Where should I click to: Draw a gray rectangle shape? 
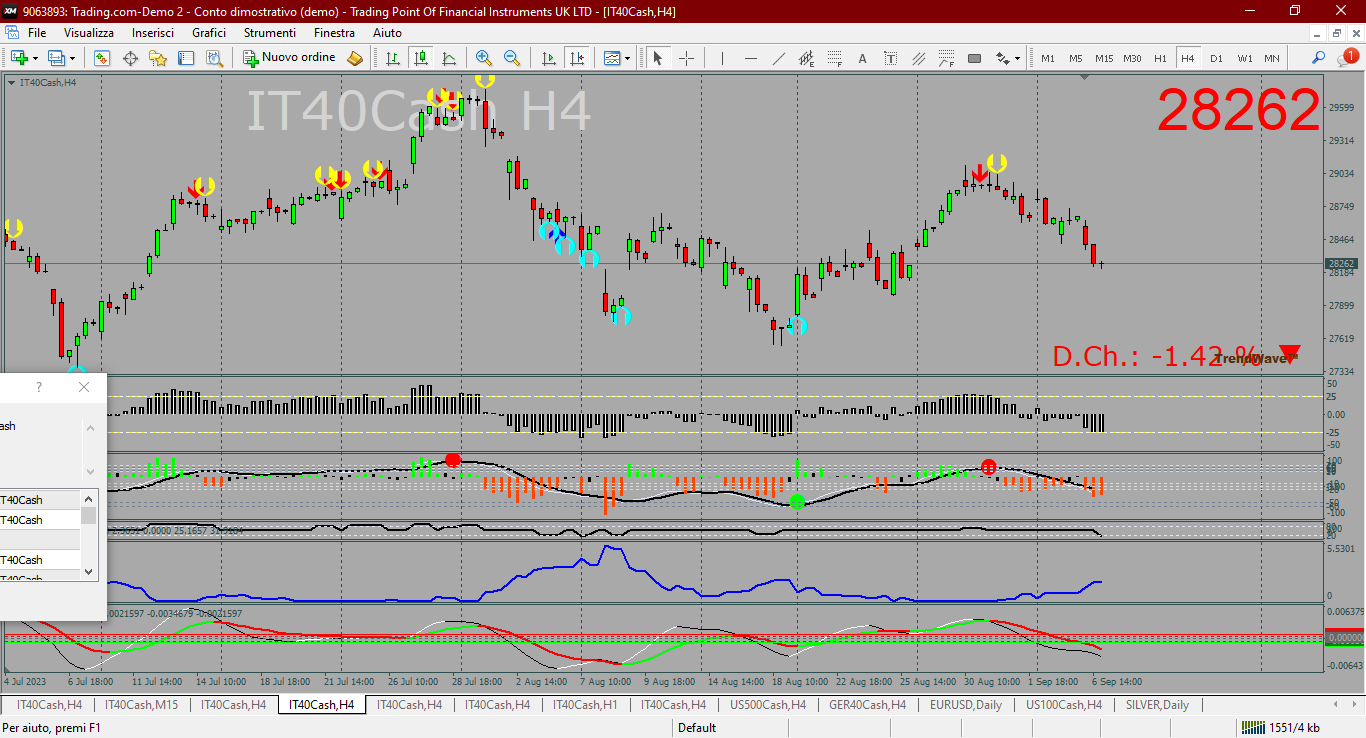(x=974, y=58)
